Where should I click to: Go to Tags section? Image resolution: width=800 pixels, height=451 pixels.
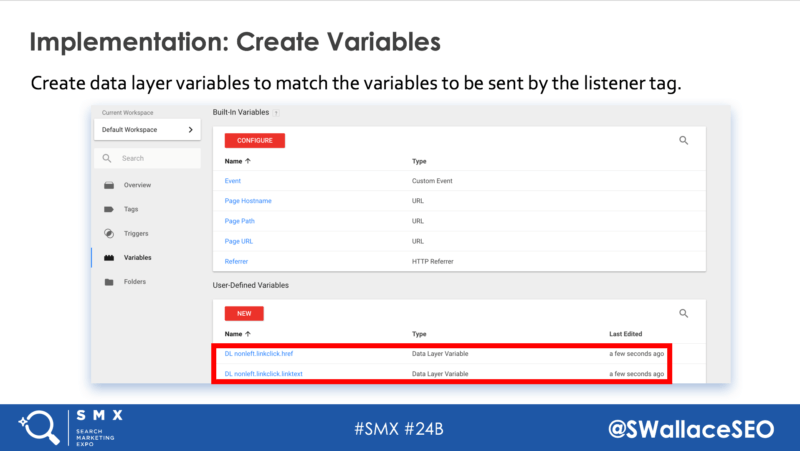(x=131, y=209)
